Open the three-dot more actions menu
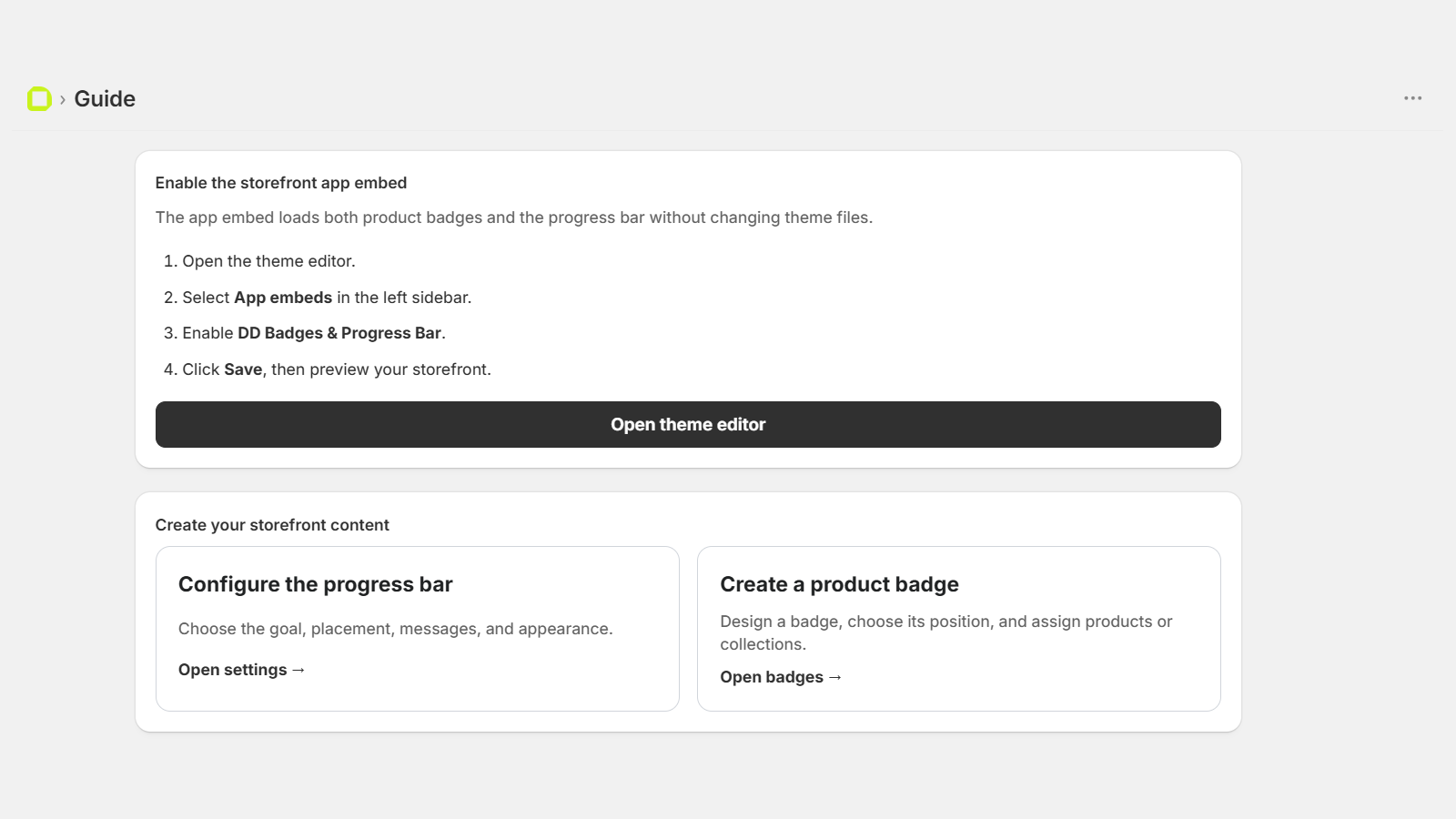This screenshot has height=819, width=1456. coord(1412,98)
